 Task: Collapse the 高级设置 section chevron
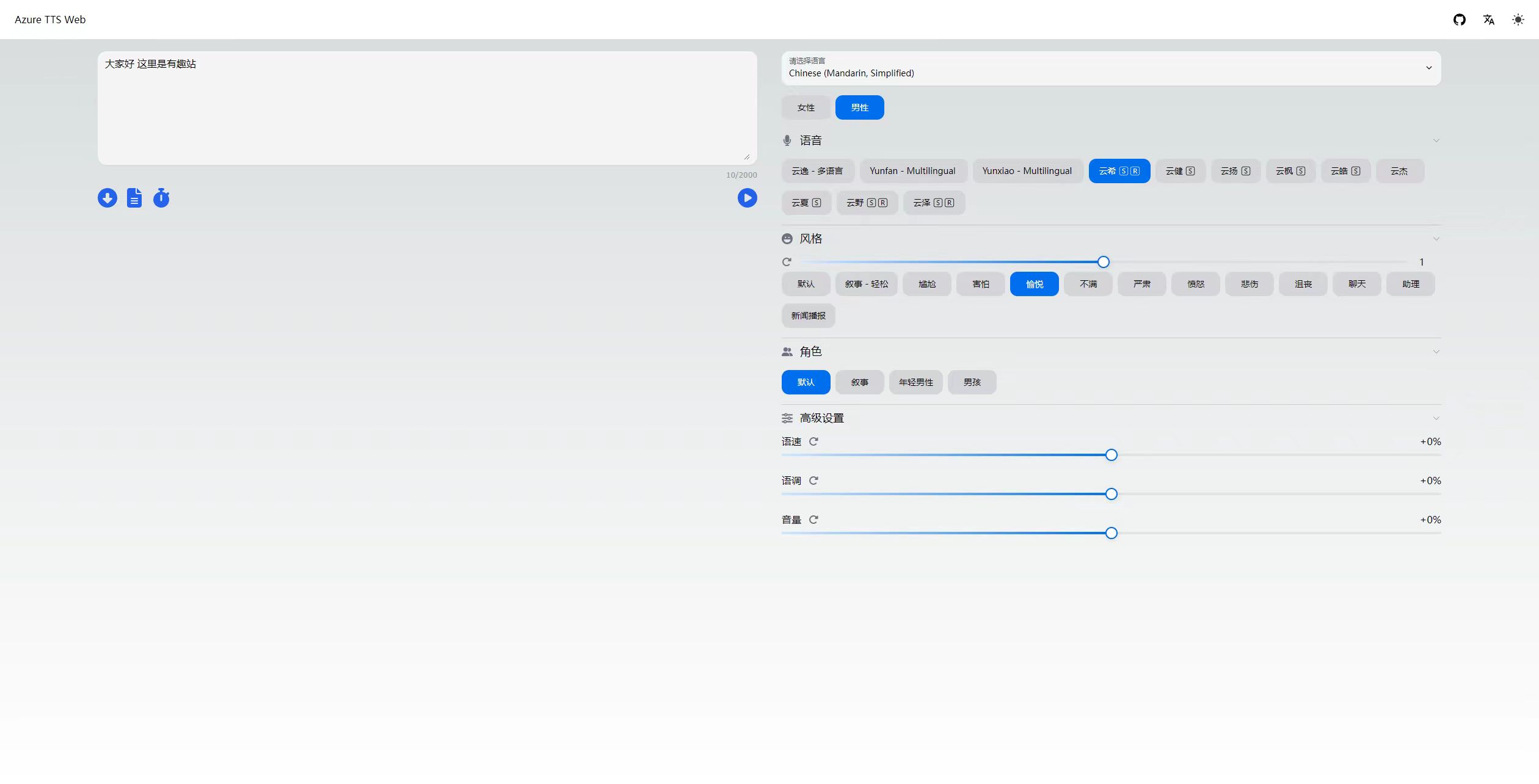(x=1436, y=418)
